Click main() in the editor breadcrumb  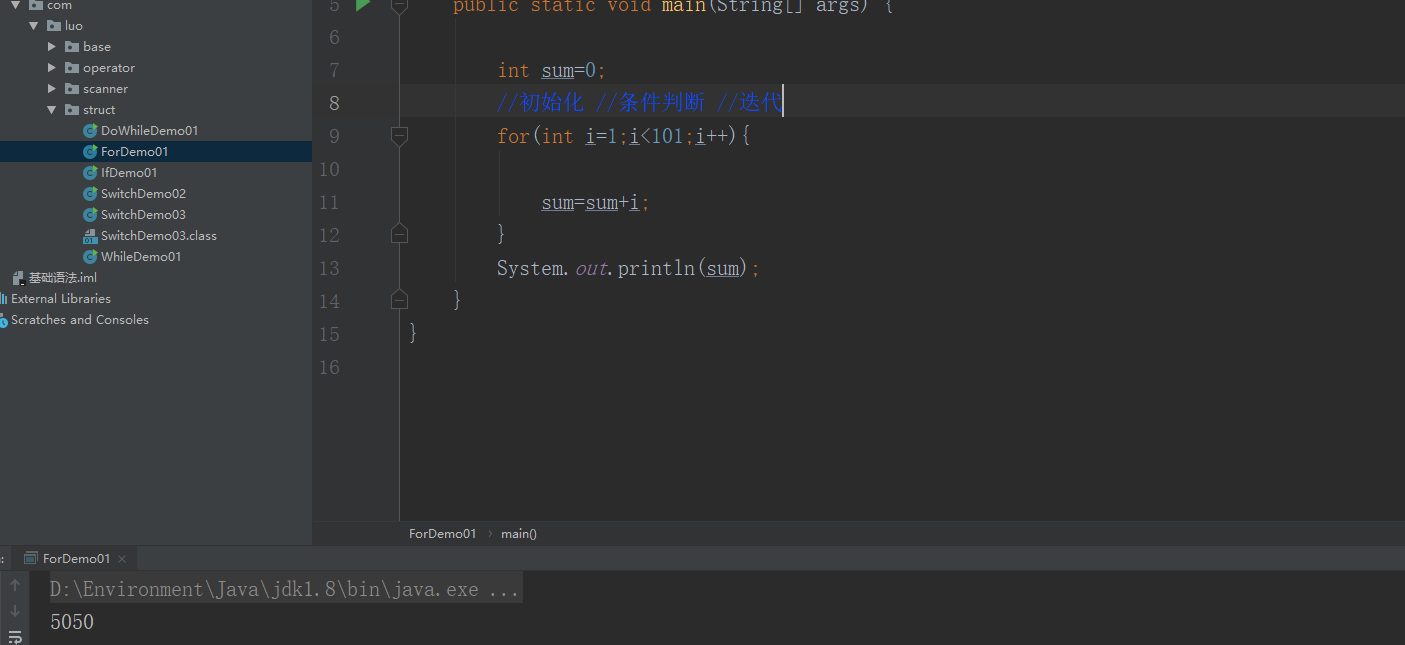point(519,534)
